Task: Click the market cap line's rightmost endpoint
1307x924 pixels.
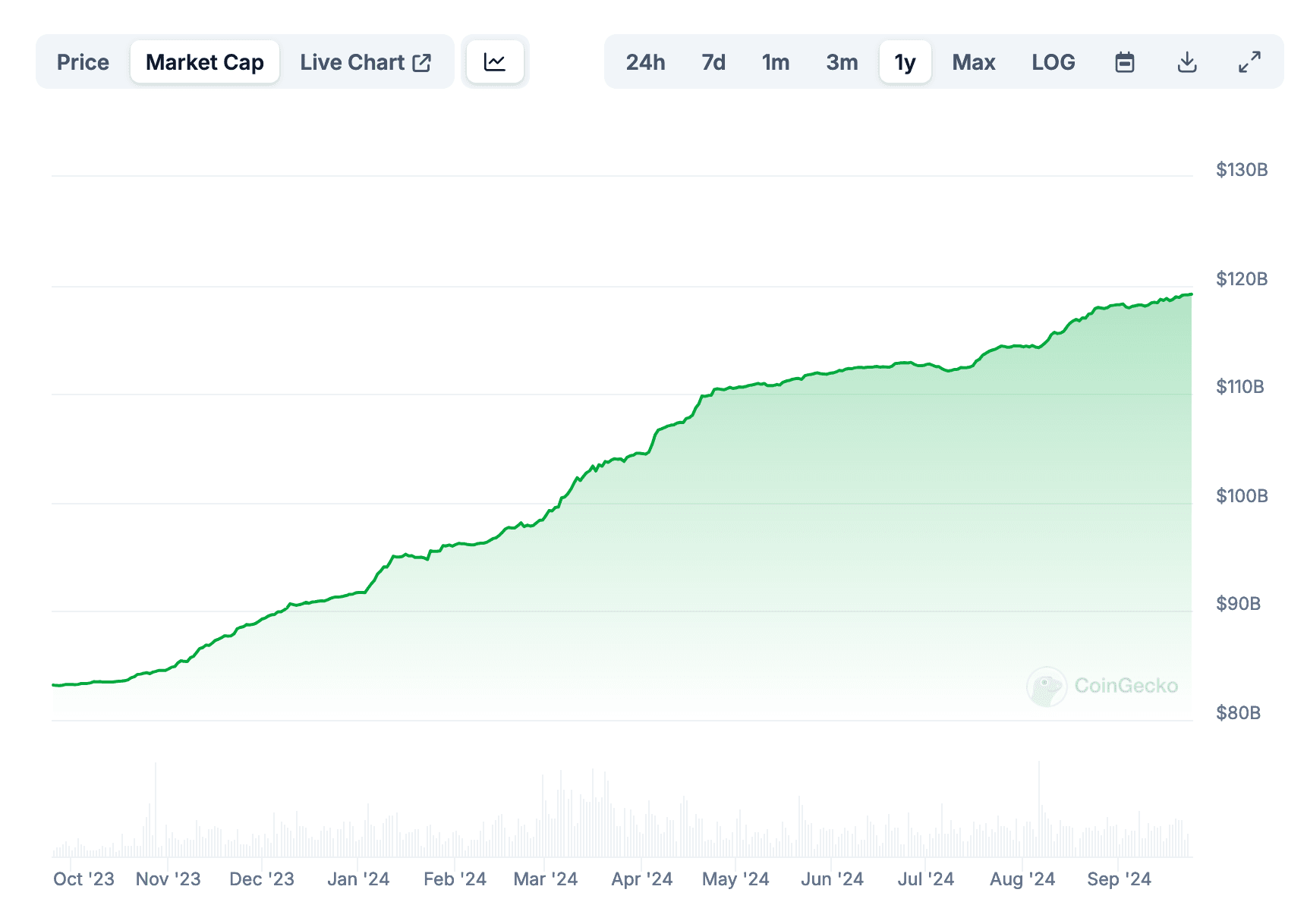Action: [1192, 294]
